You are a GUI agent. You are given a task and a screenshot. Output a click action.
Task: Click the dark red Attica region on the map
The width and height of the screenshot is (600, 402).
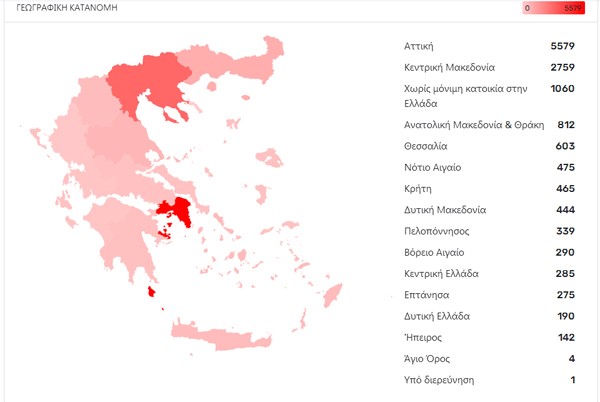pyautogui.click(x=181, y=212)
